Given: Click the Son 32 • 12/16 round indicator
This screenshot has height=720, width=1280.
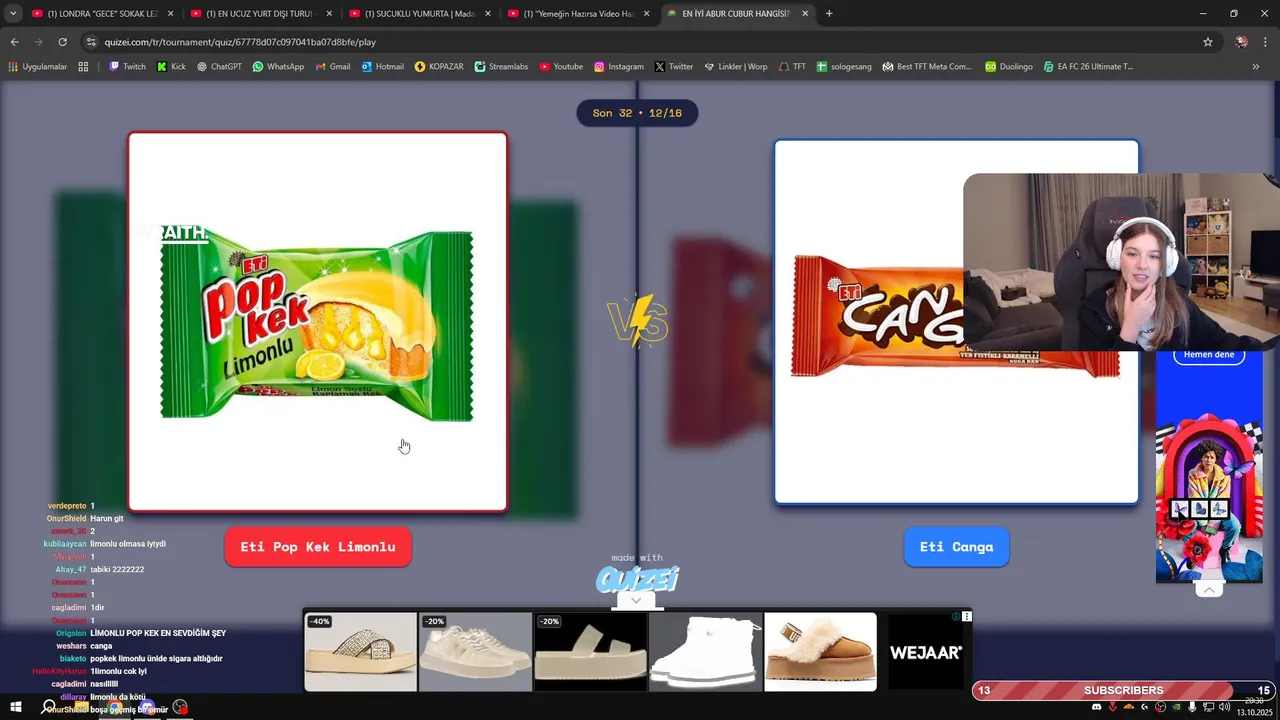Looking at the screenshot, I should [x=637, y=113].
